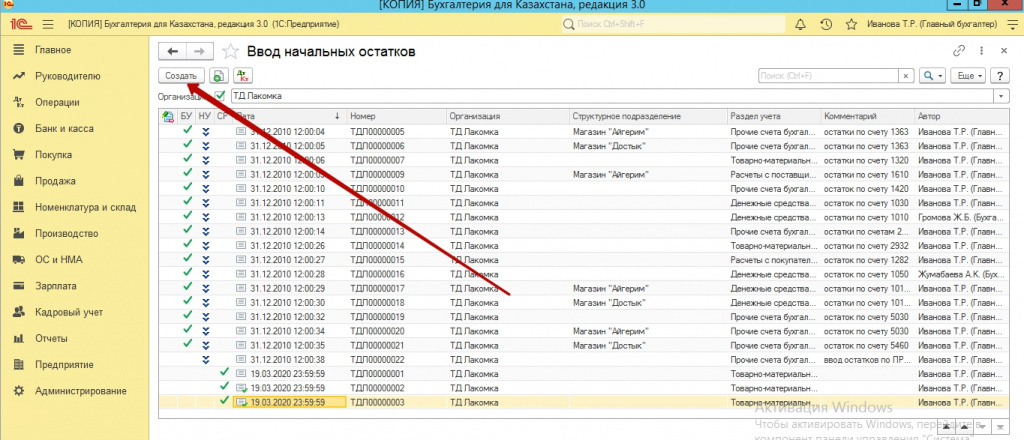Get link to this form icon
This screenshot has width=1024, height=440.
(959, 51)
